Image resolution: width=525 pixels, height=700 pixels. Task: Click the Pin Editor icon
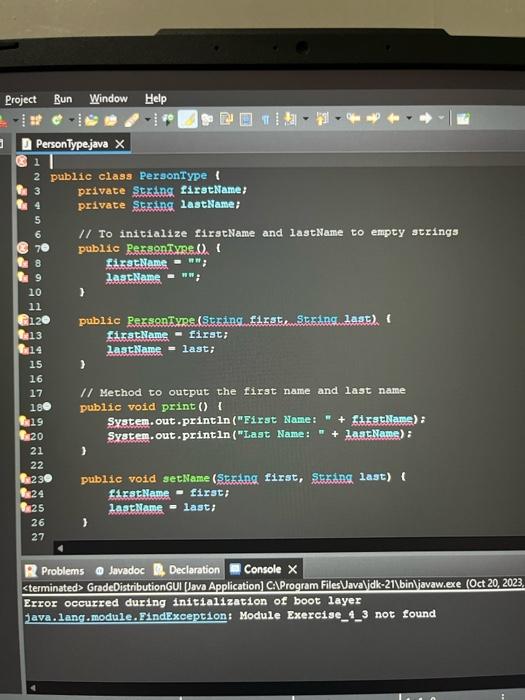pos(463,119)
